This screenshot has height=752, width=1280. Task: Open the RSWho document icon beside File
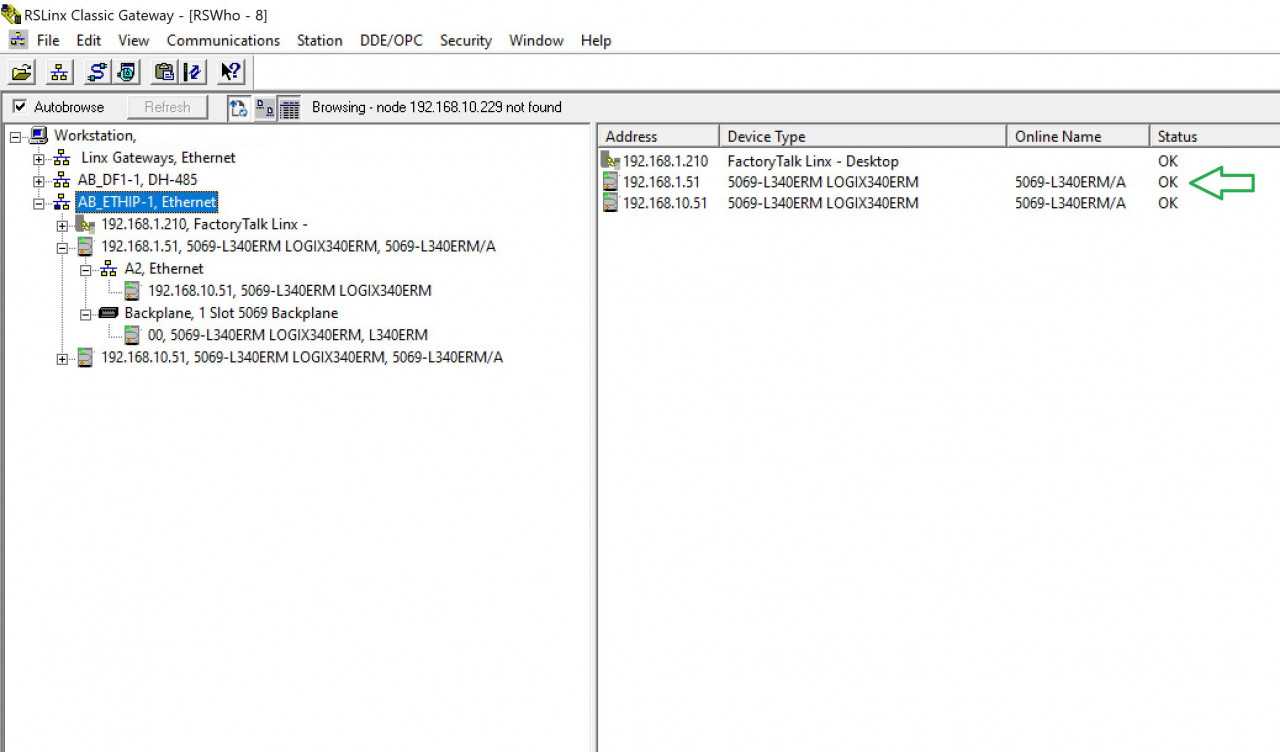pos(18,40)
